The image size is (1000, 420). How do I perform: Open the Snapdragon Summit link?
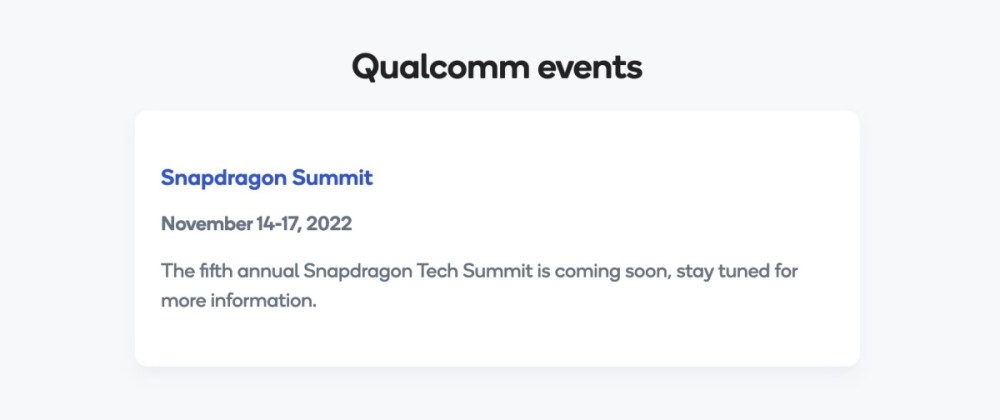[x=267, y=178]
